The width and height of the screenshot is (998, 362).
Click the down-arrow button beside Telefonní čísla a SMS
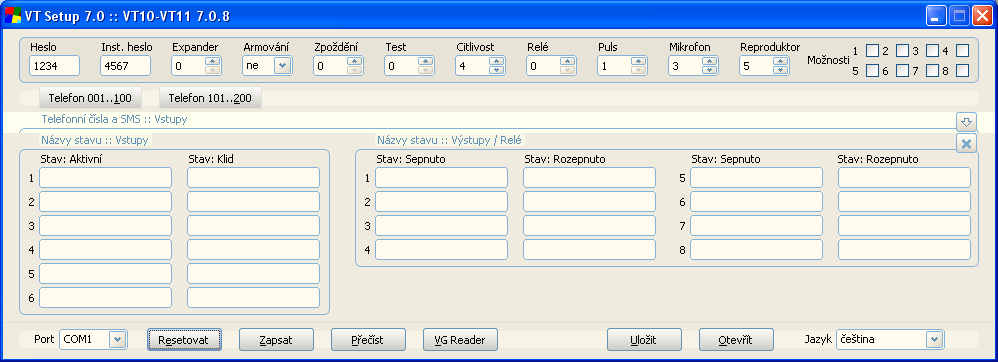point(966,122)
